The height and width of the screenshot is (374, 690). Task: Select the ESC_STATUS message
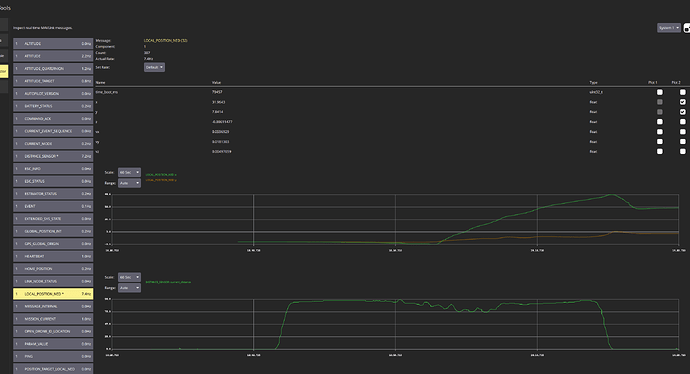pos(53,181)
